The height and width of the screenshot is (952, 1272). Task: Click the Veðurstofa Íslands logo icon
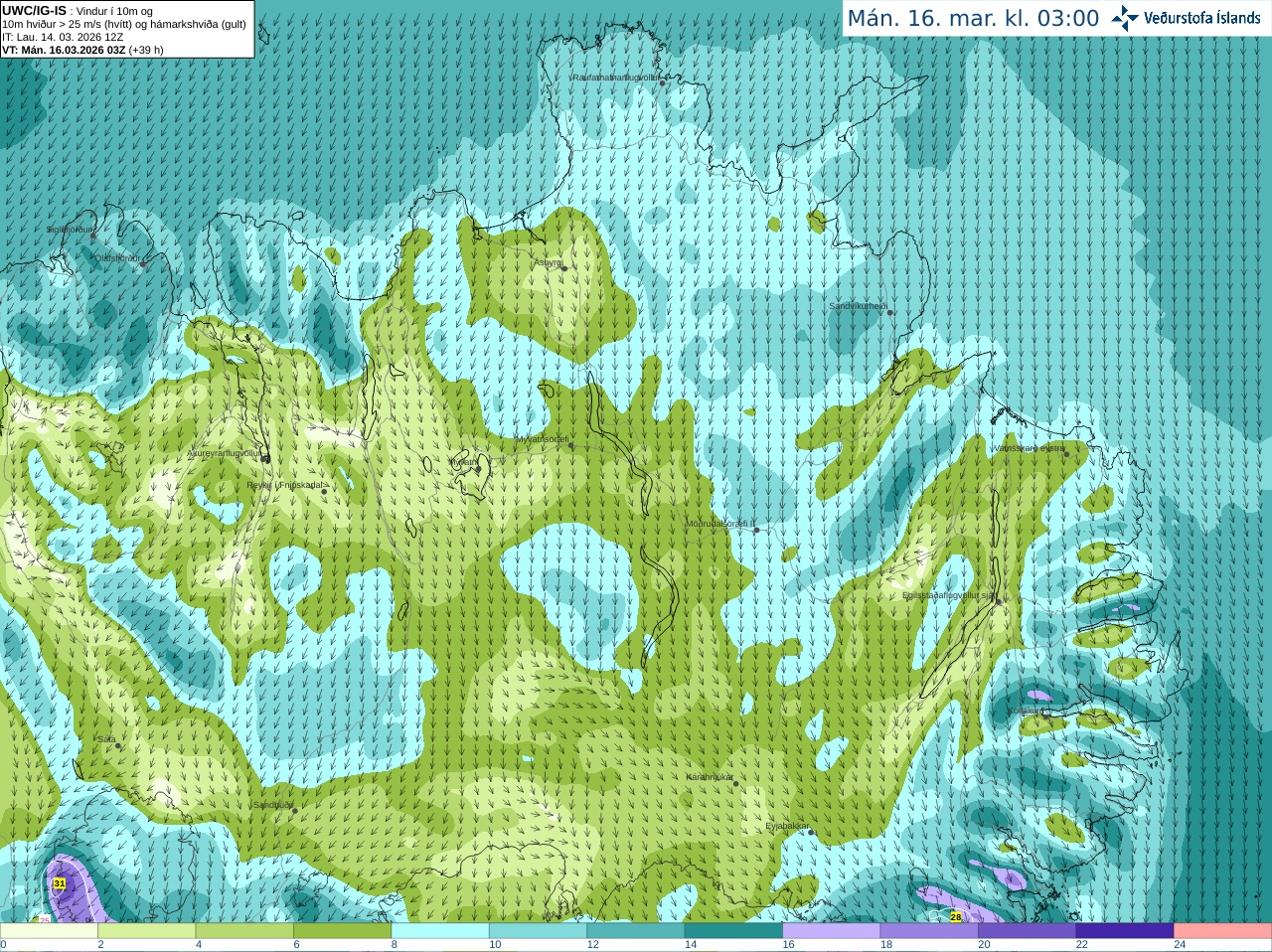click(1125, 18)
